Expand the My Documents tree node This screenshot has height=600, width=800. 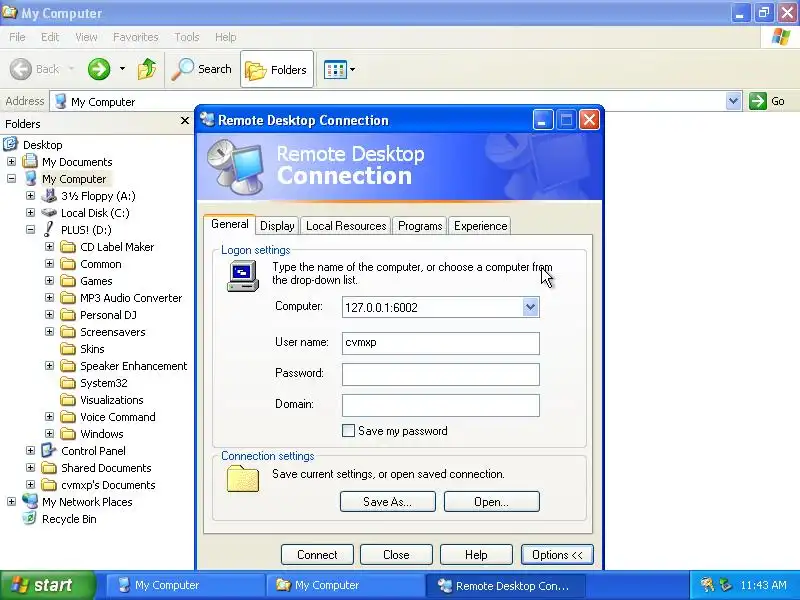[x=11, y=162]
